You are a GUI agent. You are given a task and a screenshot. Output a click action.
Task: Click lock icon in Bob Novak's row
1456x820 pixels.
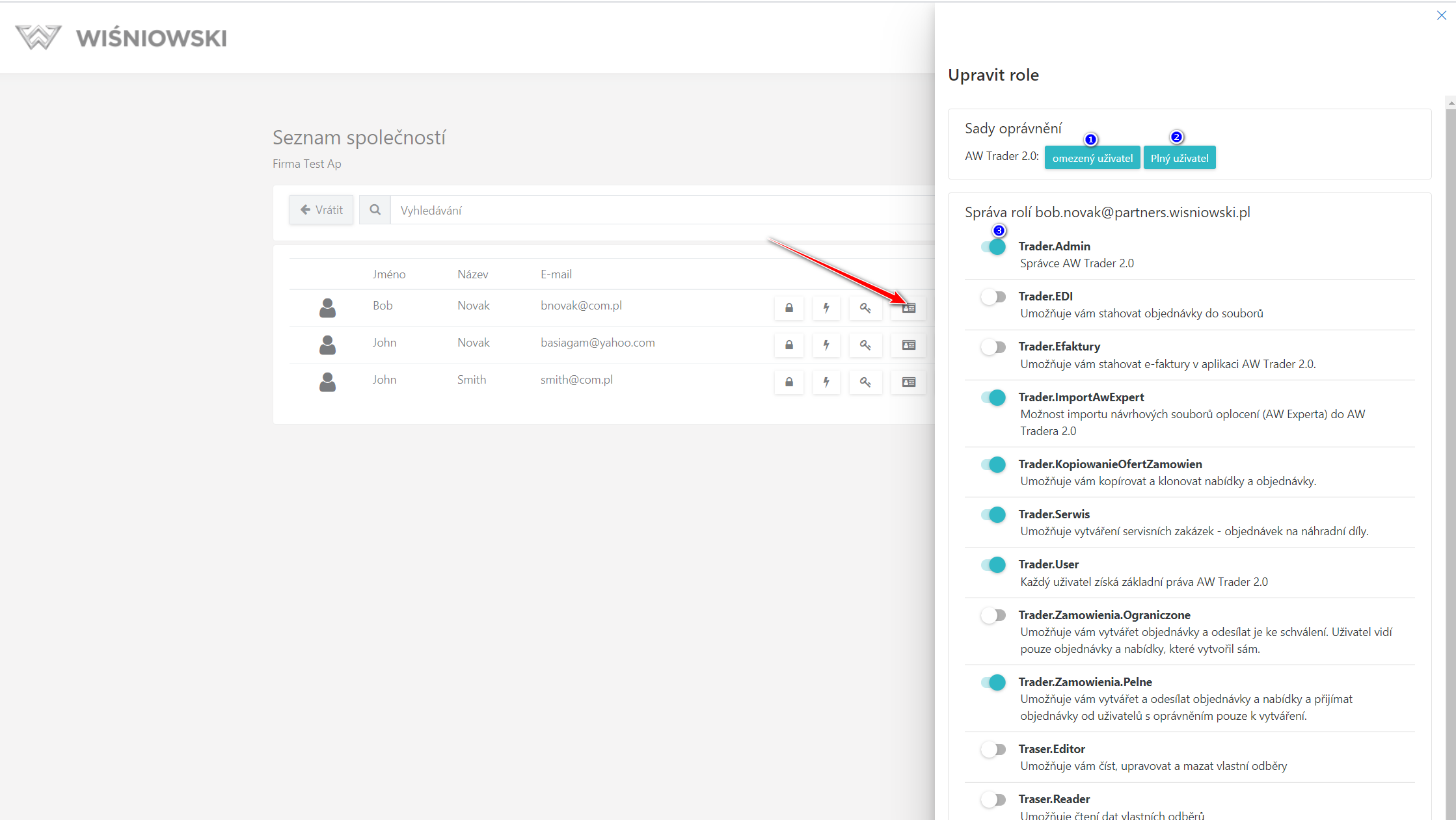pos(789,308)
